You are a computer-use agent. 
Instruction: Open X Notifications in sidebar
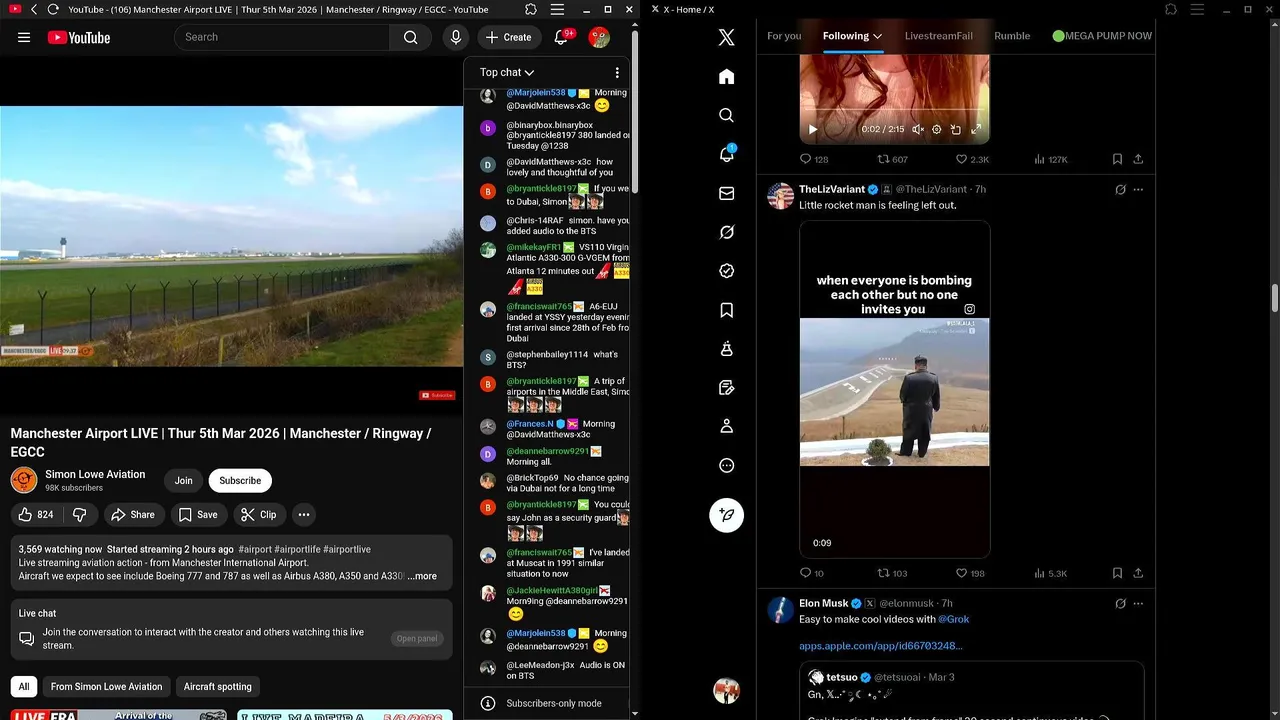[x=727, y=154]
